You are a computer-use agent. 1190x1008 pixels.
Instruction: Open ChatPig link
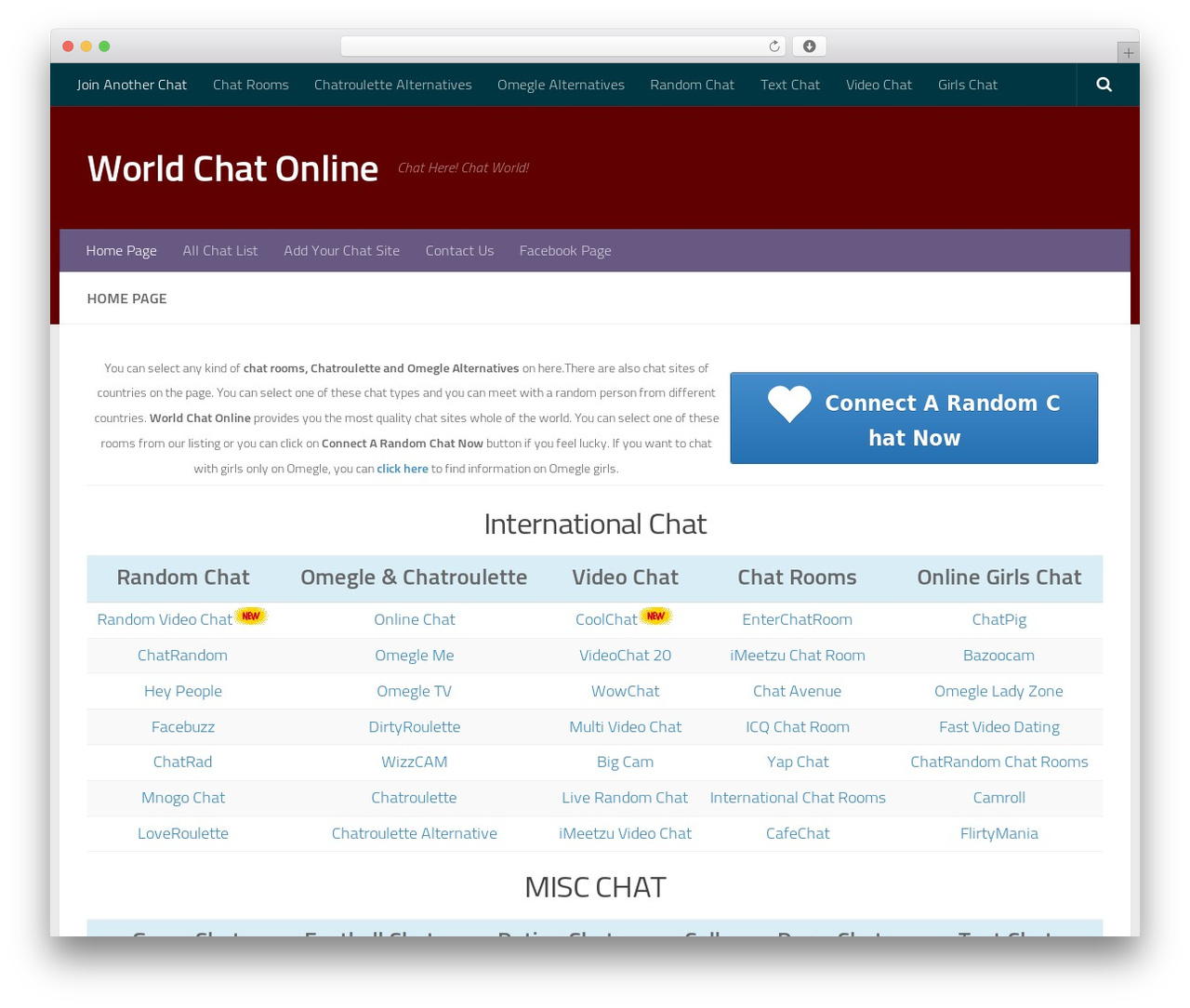pos(998,619)
